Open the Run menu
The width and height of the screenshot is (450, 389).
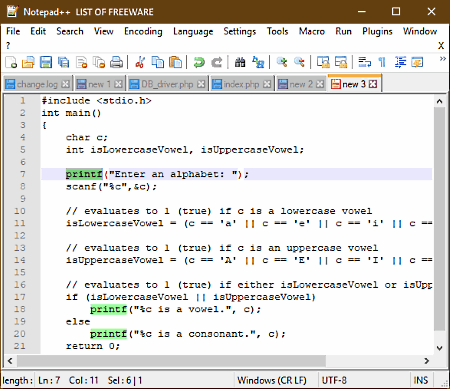[343, 31]
